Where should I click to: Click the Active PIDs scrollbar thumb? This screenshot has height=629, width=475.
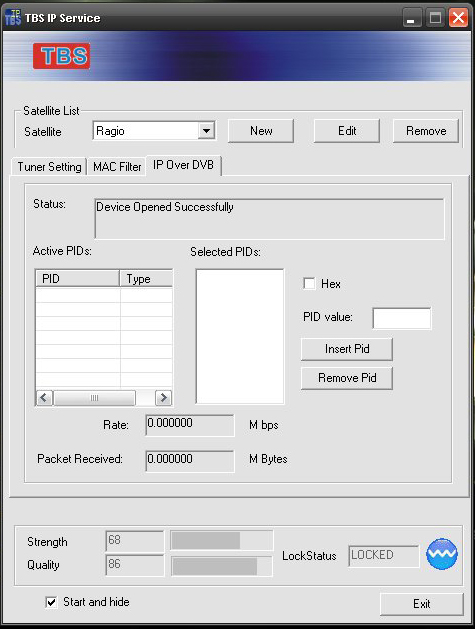tap(94, 398)
